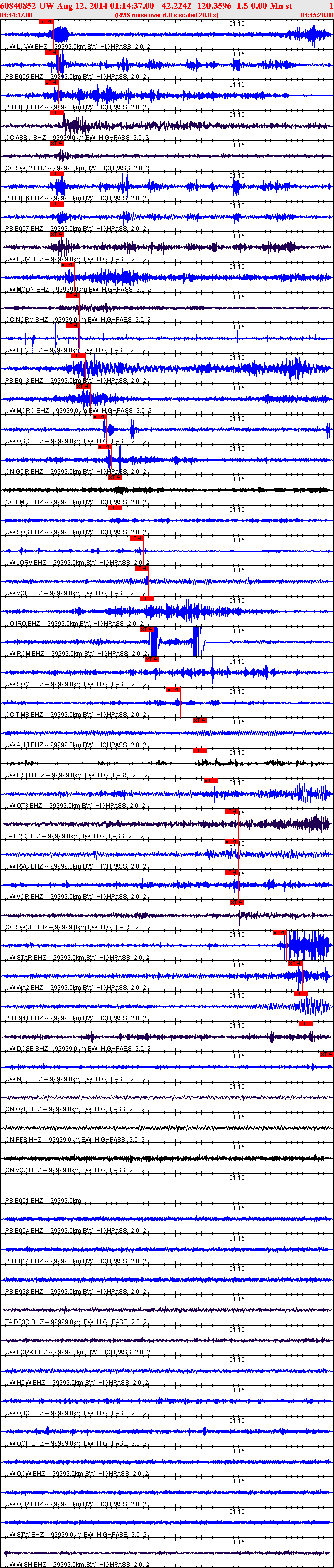Image resolution: width=334 pixels, height=1568 pixels.
Task: Select the event header title "60840852 UW Aug 12, 2014"
Action: tap(54, 6)
